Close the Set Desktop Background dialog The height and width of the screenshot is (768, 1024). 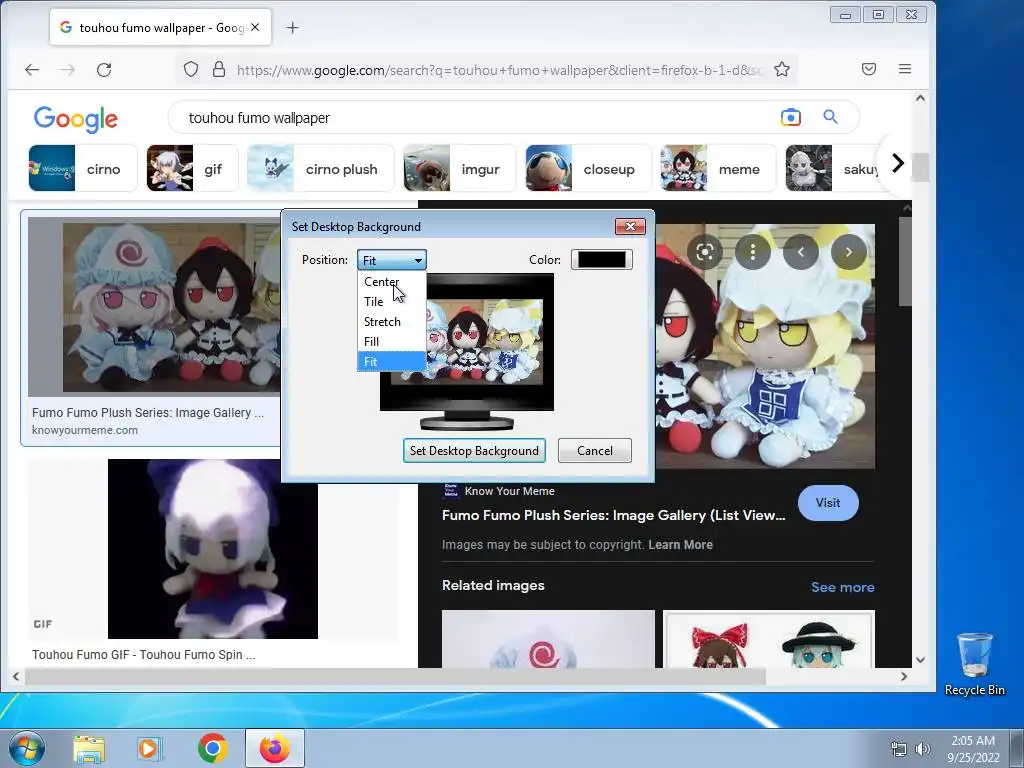[630, 227]
